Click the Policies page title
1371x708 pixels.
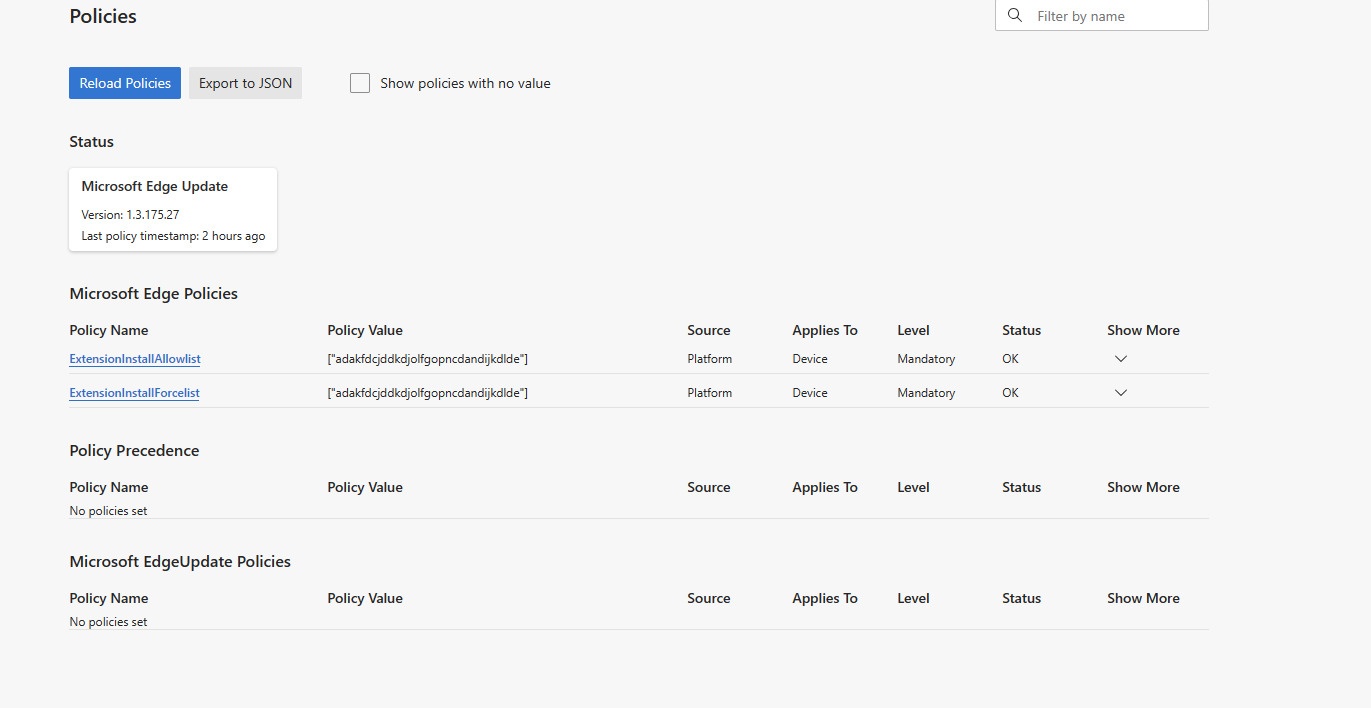[103, 17]
